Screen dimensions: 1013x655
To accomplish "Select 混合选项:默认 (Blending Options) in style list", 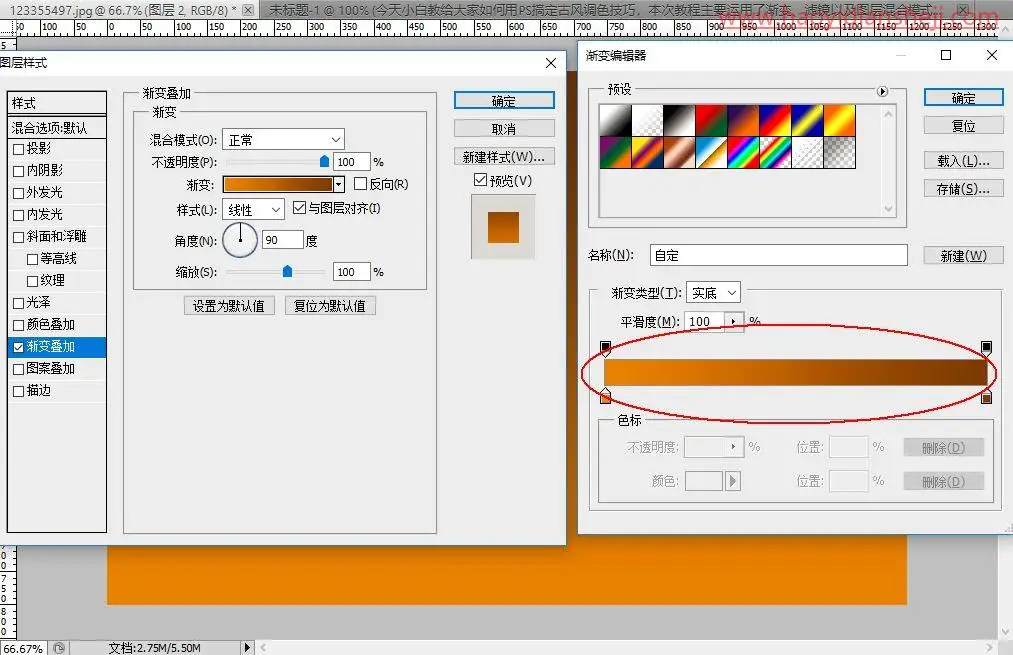I will coord(57,128).
